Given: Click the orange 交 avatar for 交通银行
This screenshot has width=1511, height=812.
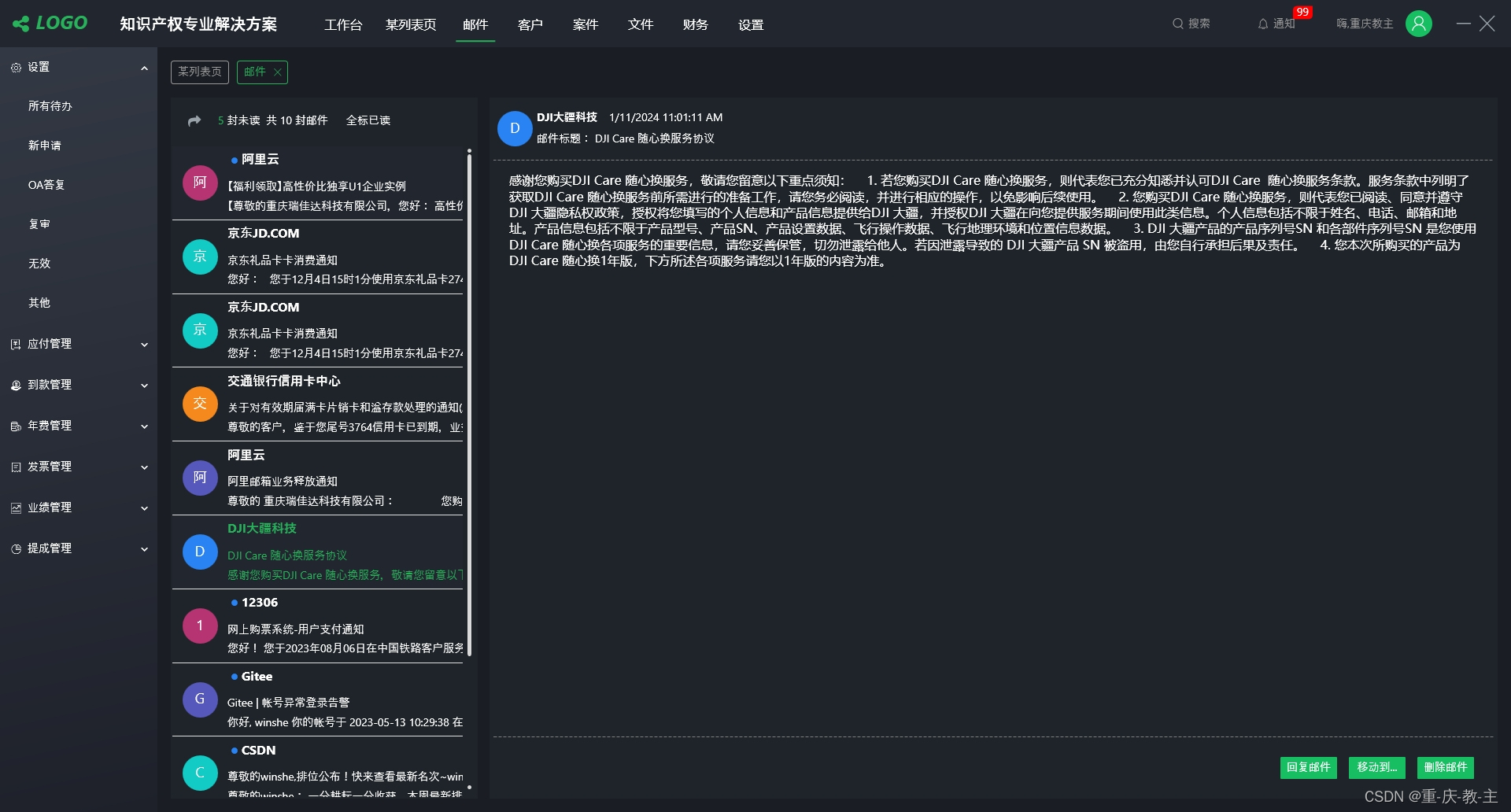Looking at the screenshot, I should pos(200,404).
